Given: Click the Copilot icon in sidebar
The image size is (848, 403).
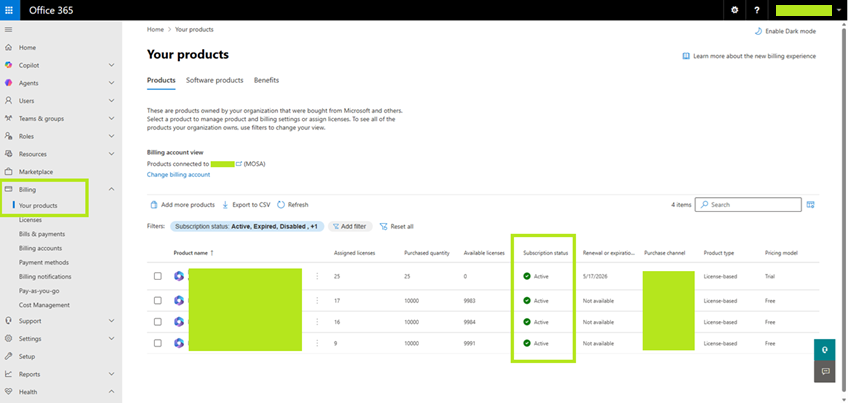Looking at the screenshot, I should point(8,65).
